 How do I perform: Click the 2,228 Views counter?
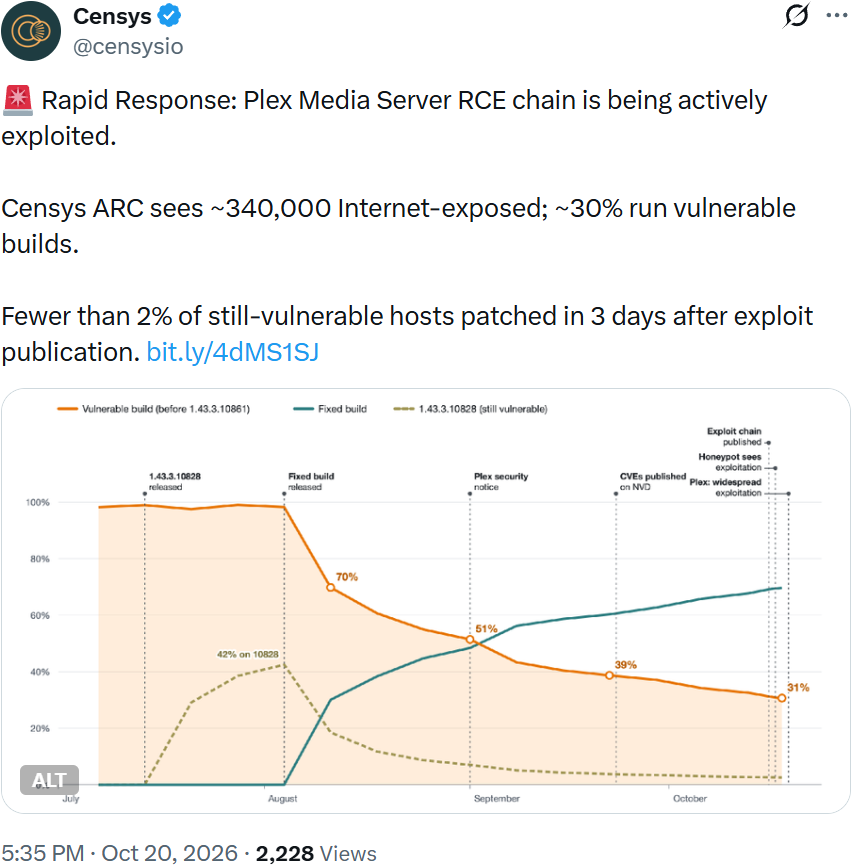316,853
